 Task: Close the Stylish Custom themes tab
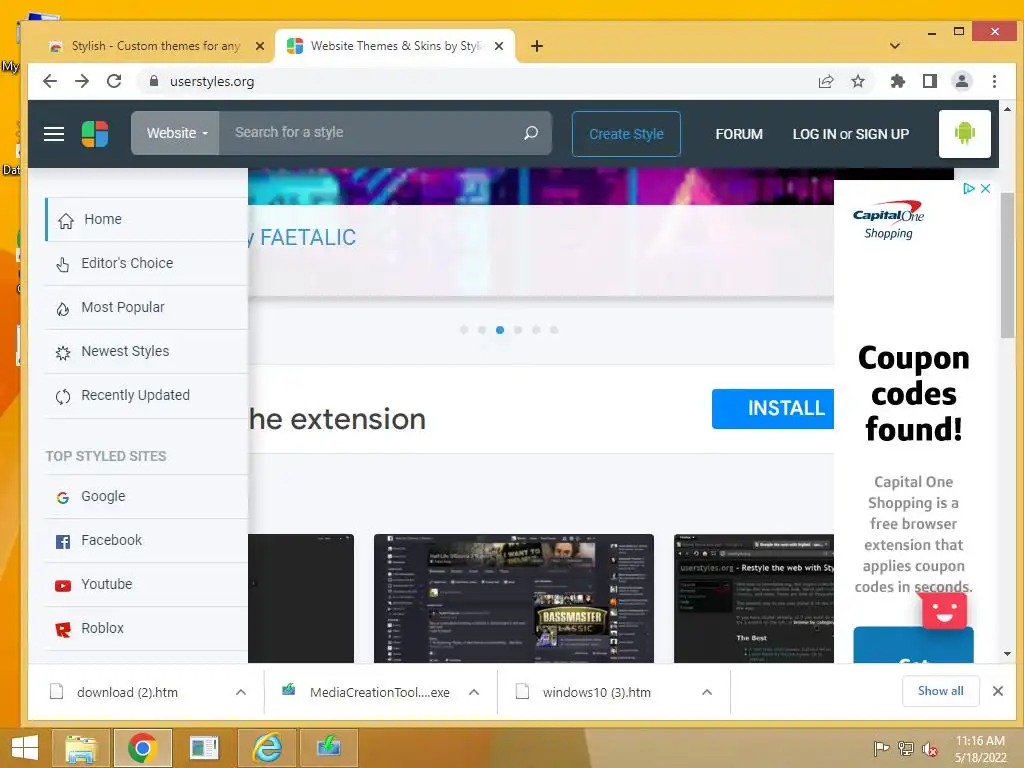(x=260, y=46)
